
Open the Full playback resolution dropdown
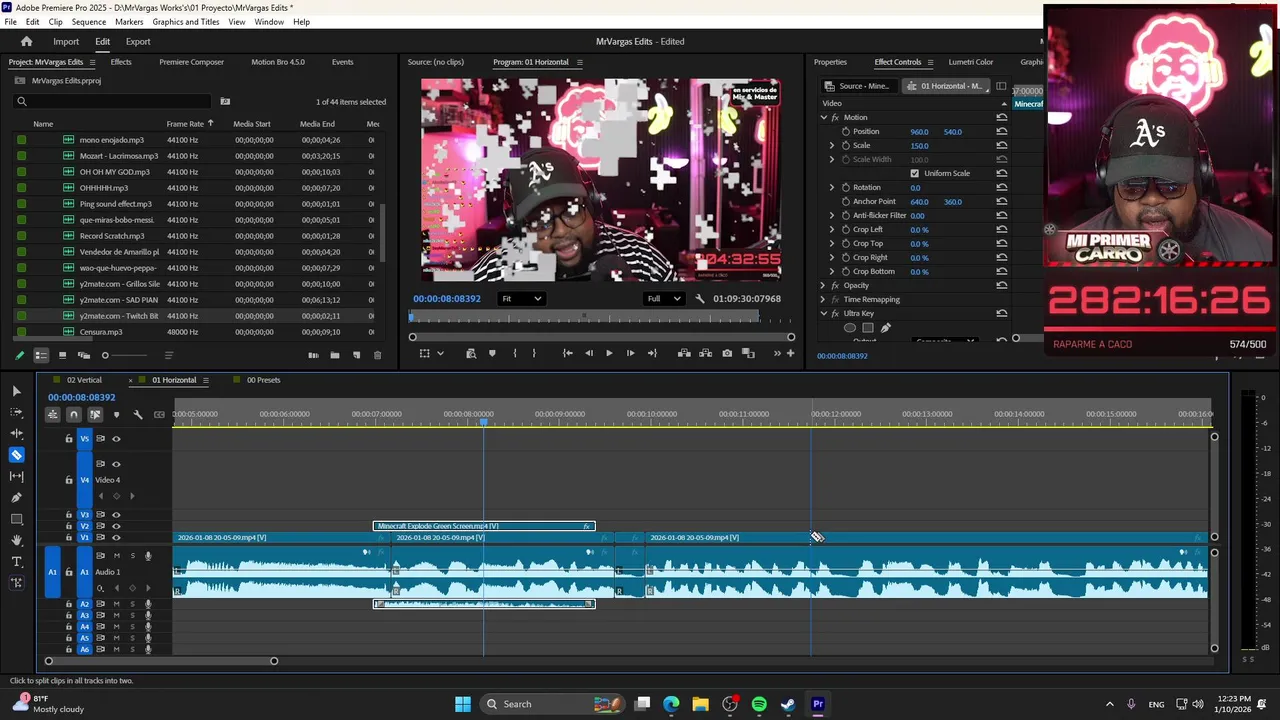pos(664,299)
